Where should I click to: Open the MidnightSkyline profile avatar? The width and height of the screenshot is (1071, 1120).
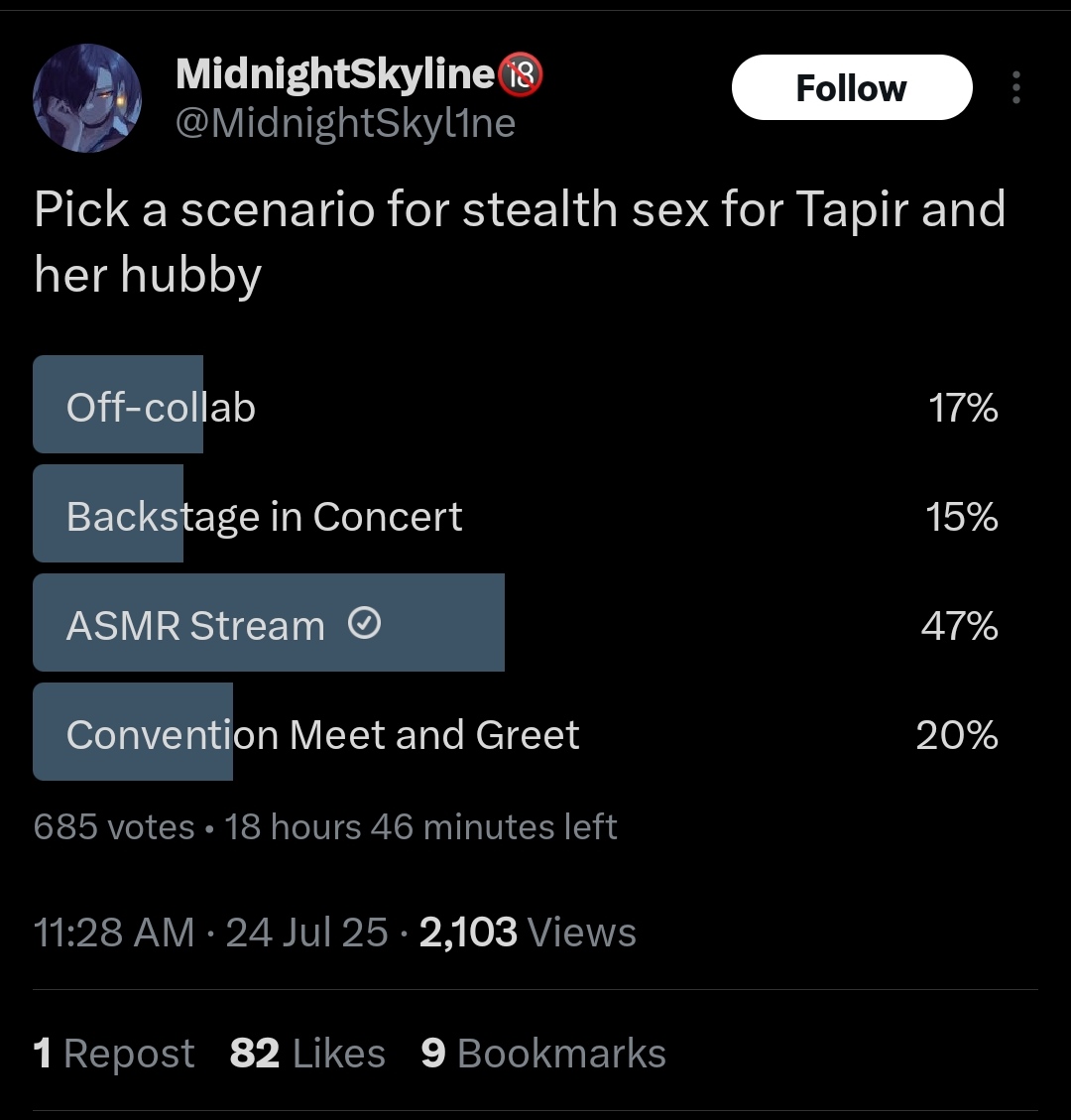click(87, 97)
